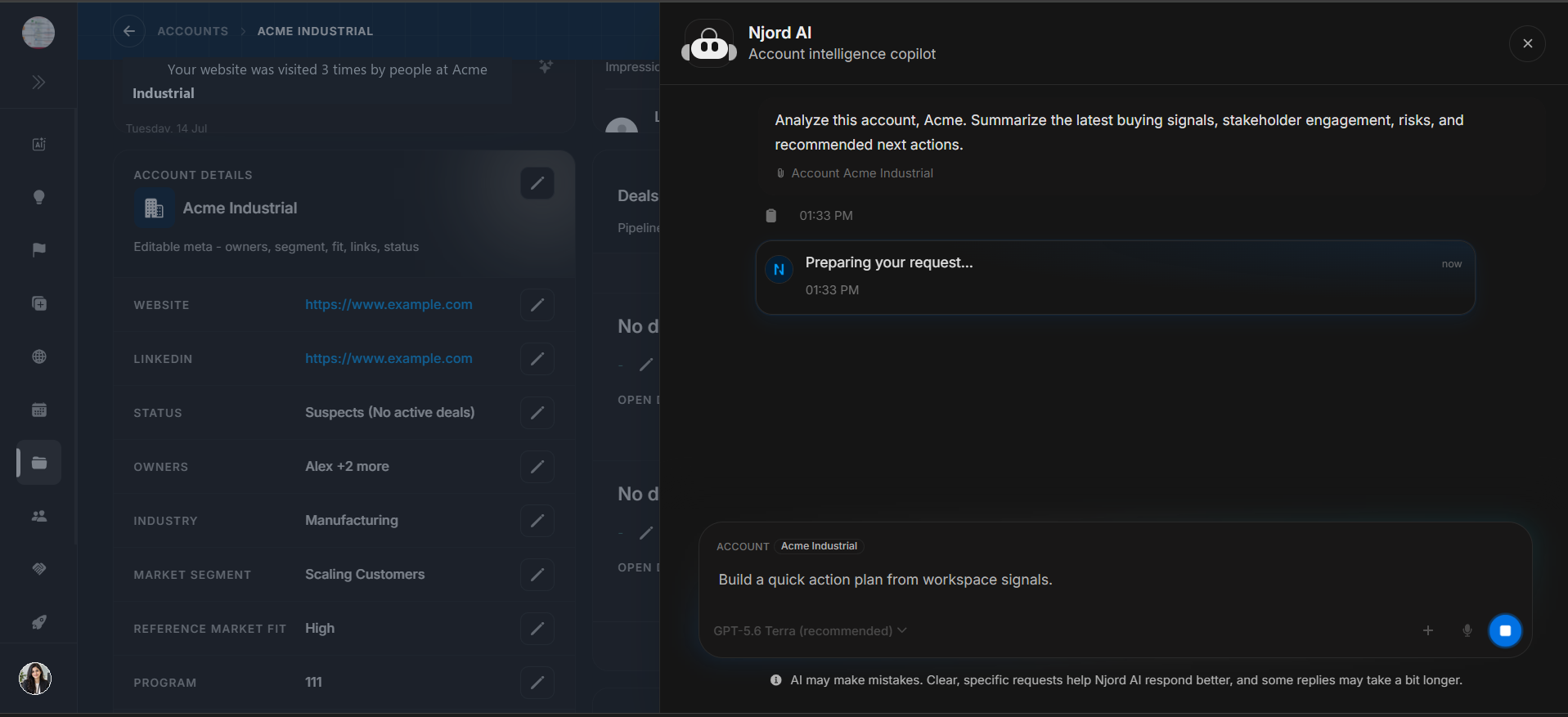1568x717 pixels.
Task: Open the flag icon in sidebar
Action: point(38,250)
